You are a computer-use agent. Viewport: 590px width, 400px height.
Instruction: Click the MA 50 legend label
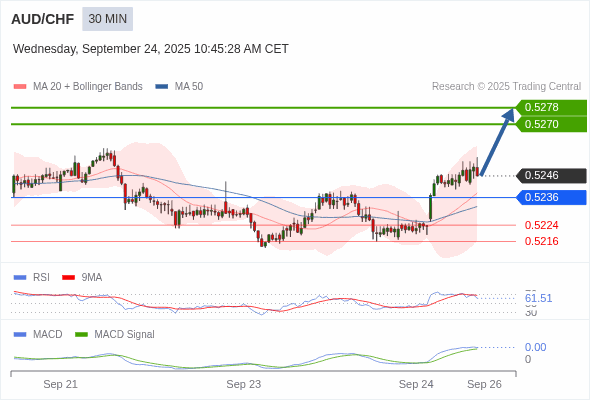coord(189,87)
